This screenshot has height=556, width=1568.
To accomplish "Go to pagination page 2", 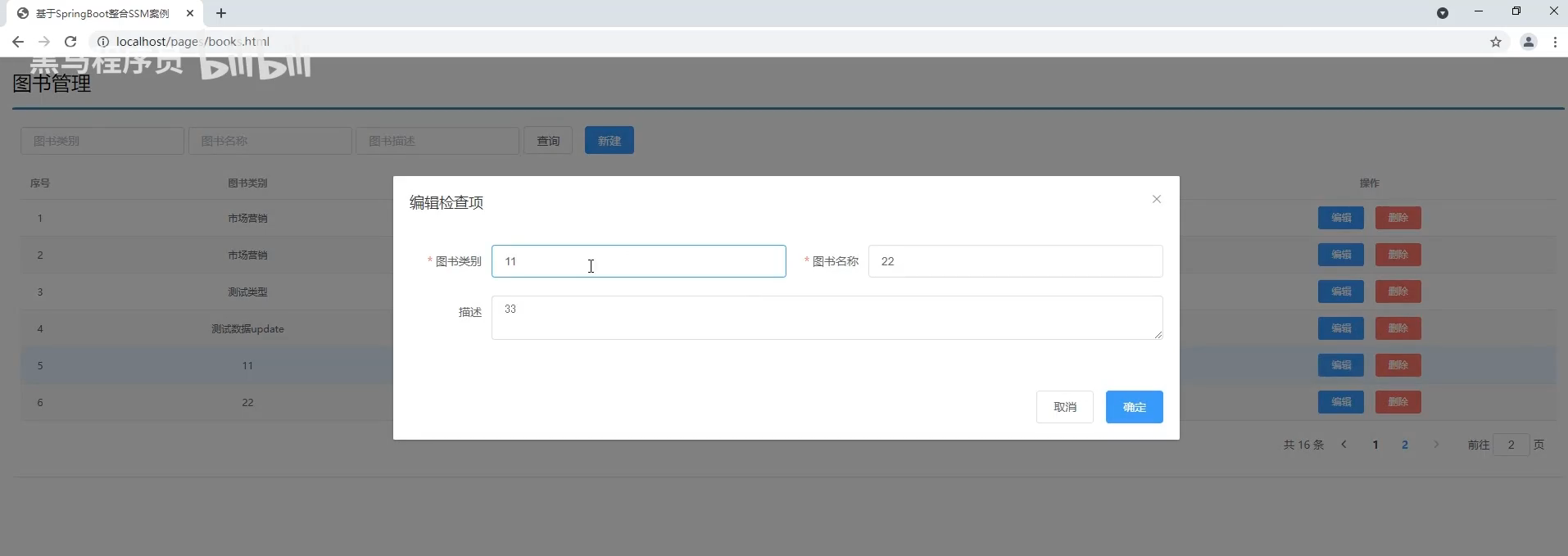I will tap(1404, 445).
